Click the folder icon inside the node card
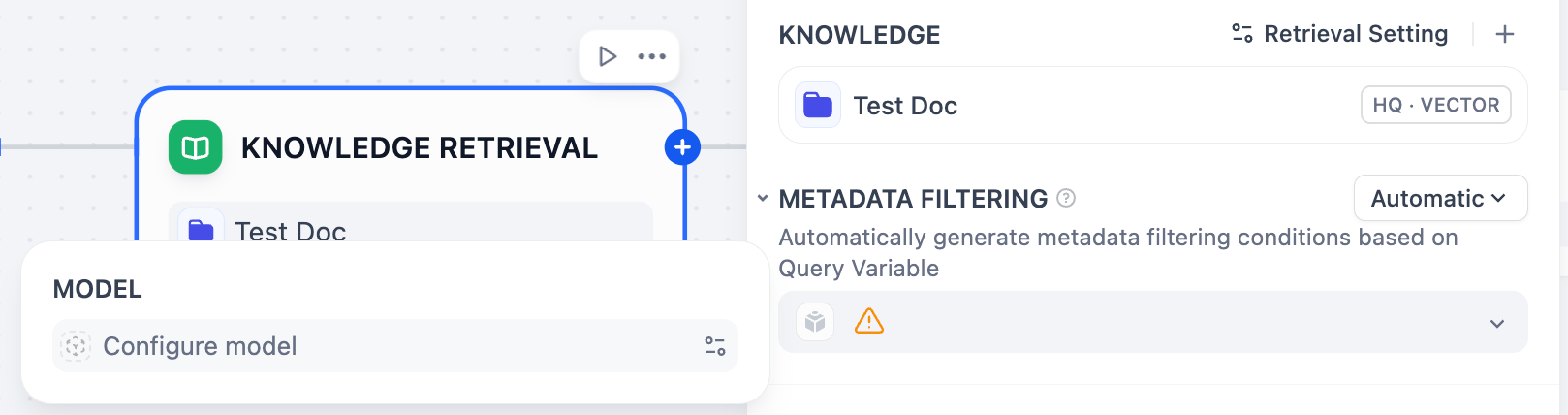This screenshot has height=415, width=1568. pyautogui.click(x=201, y=231)
